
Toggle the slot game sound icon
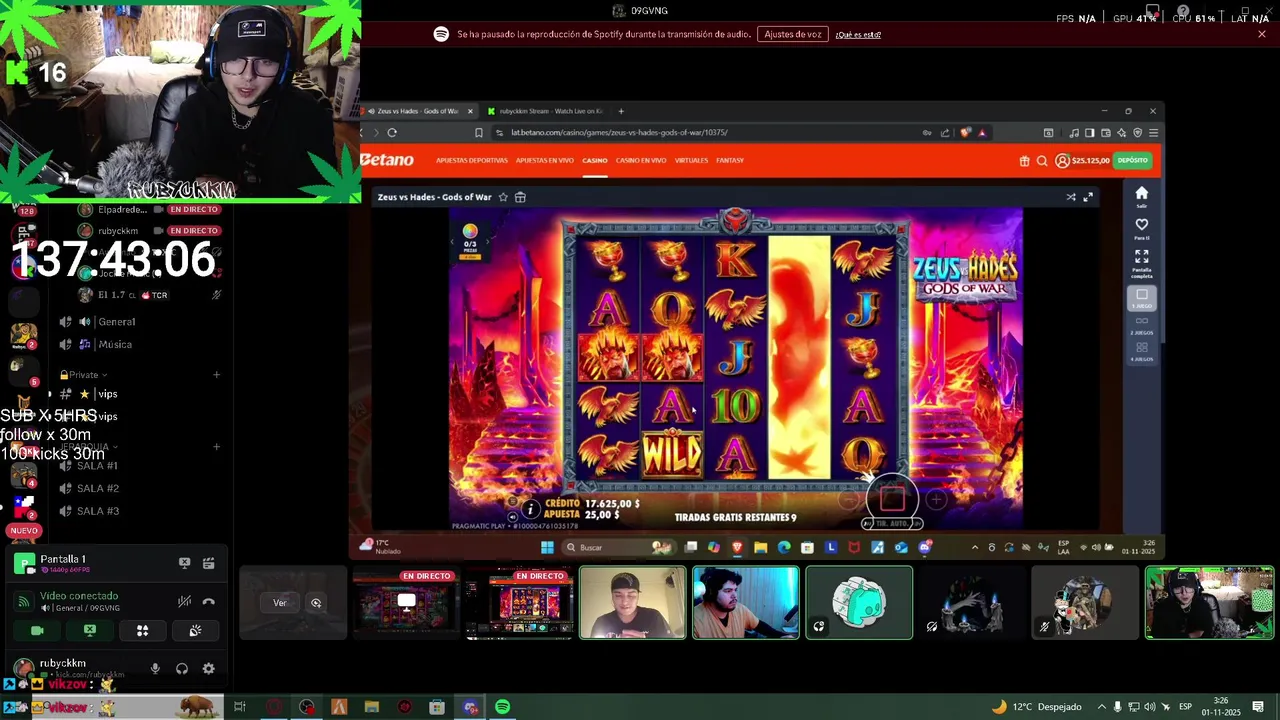[x=513, y=517]
